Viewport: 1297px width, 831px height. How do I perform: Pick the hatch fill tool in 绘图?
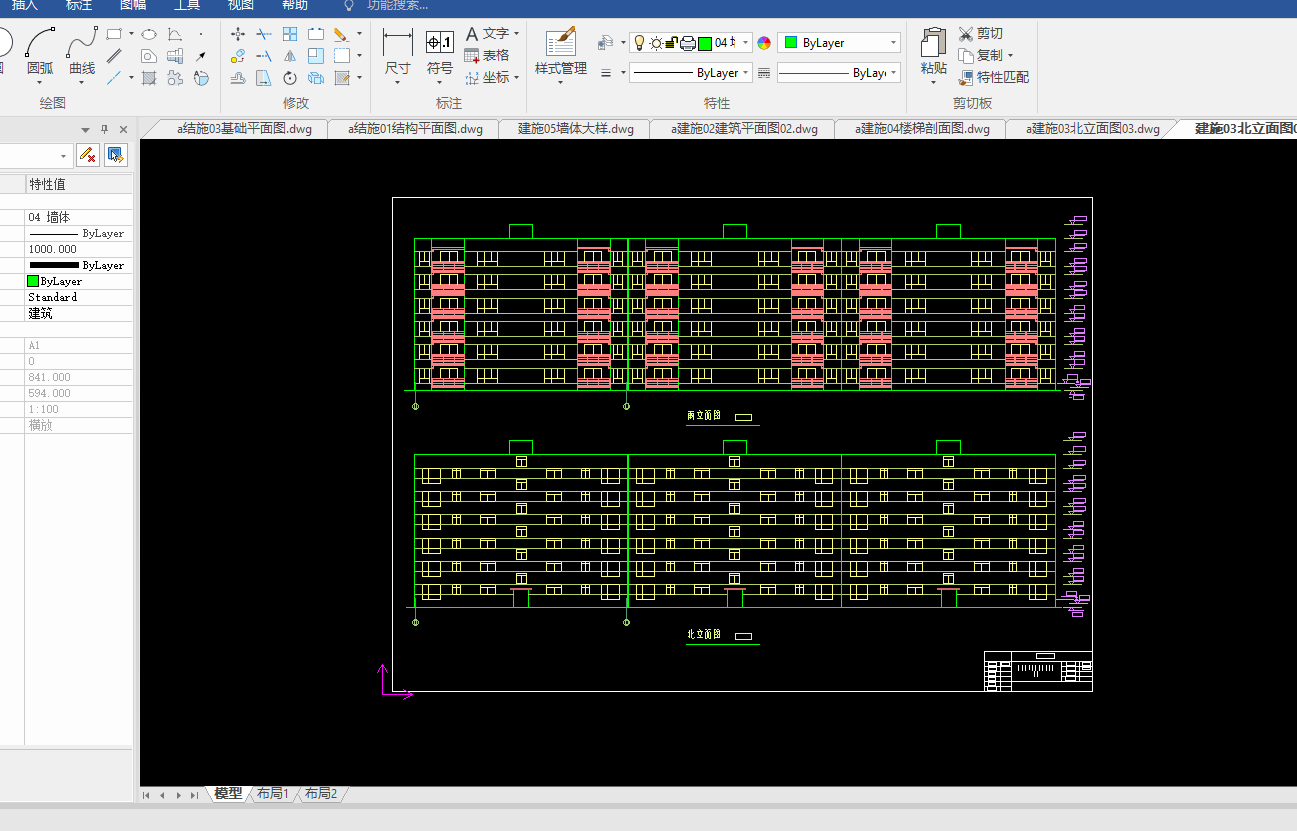[149, 78]
